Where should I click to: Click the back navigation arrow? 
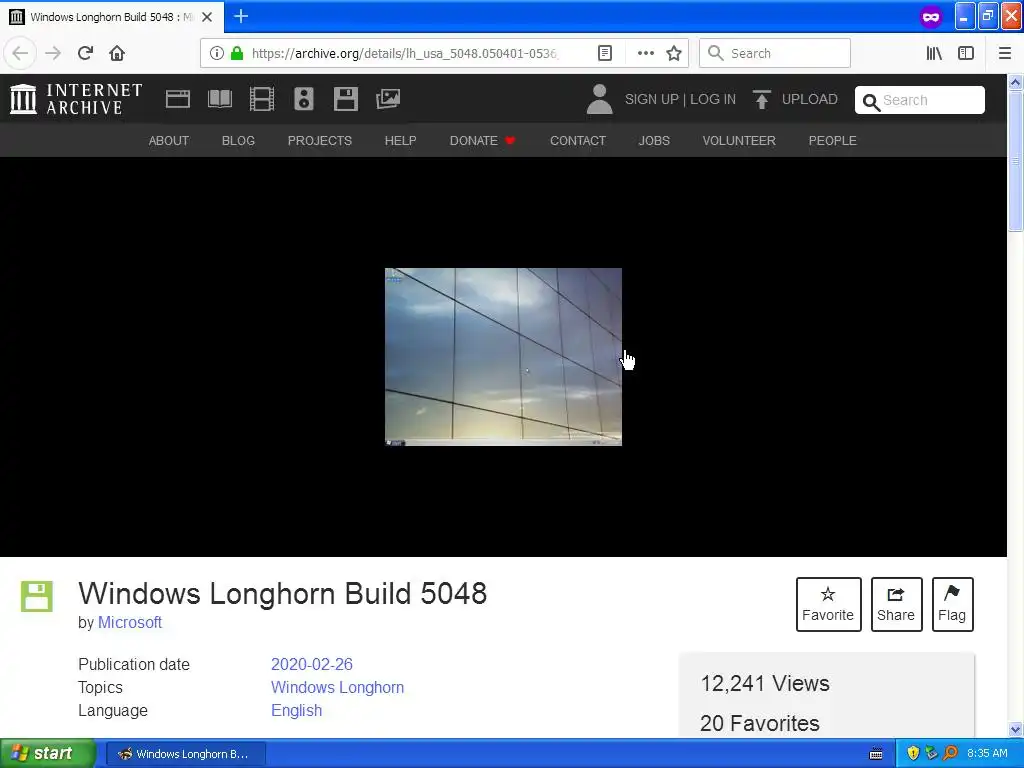tap(20, 53)
